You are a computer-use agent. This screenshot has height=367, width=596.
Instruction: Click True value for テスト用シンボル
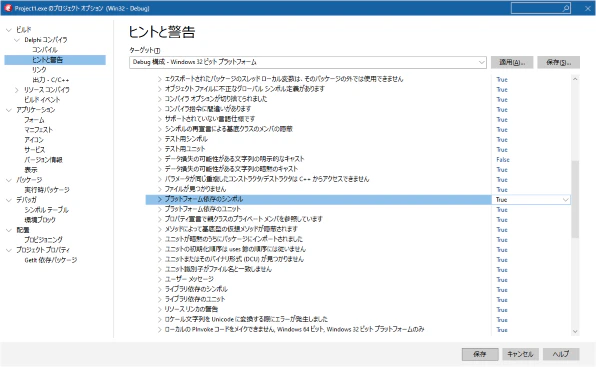pos(502,139)
